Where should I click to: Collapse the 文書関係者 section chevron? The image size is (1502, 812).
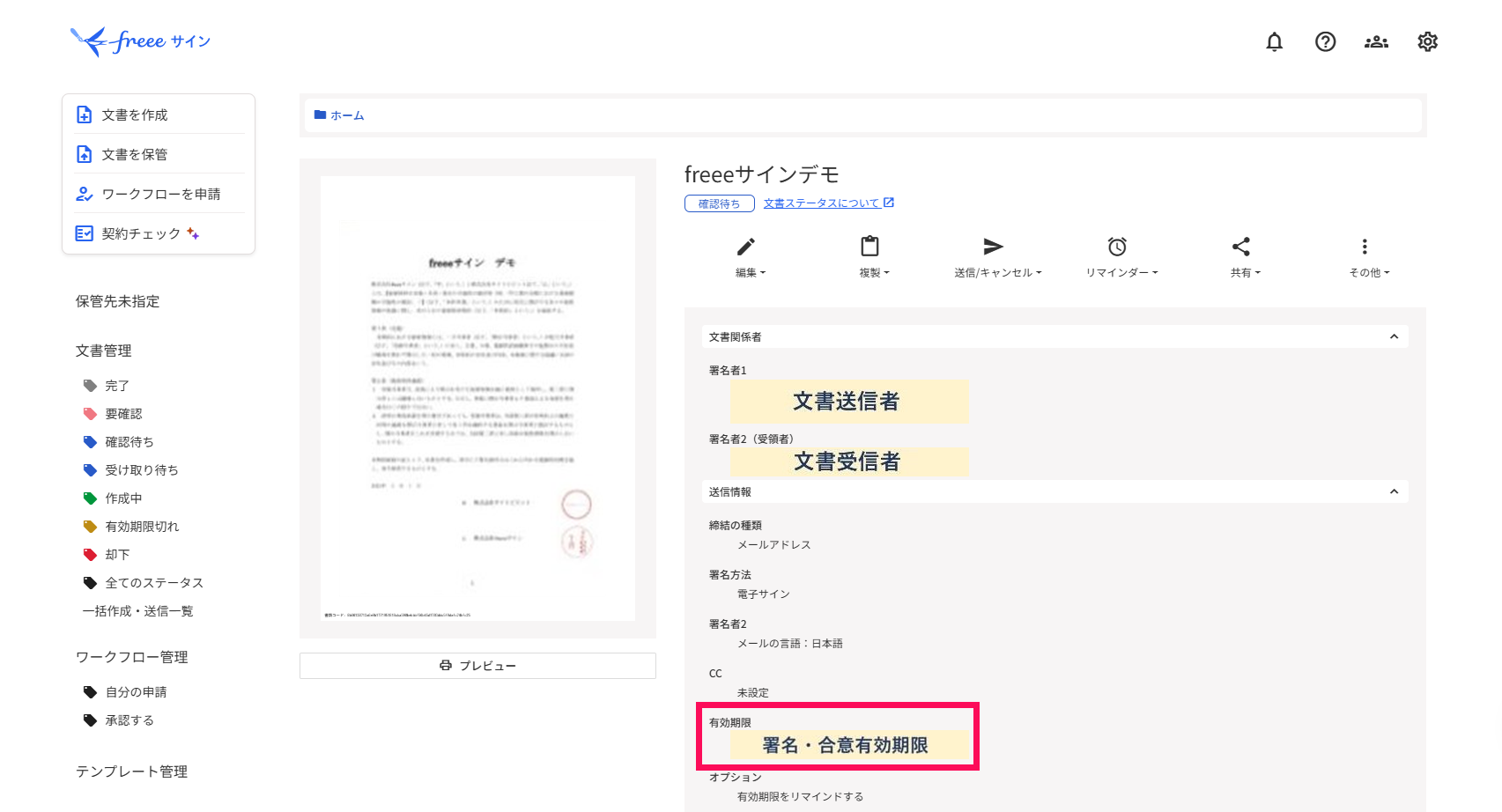coord(1394,336)
